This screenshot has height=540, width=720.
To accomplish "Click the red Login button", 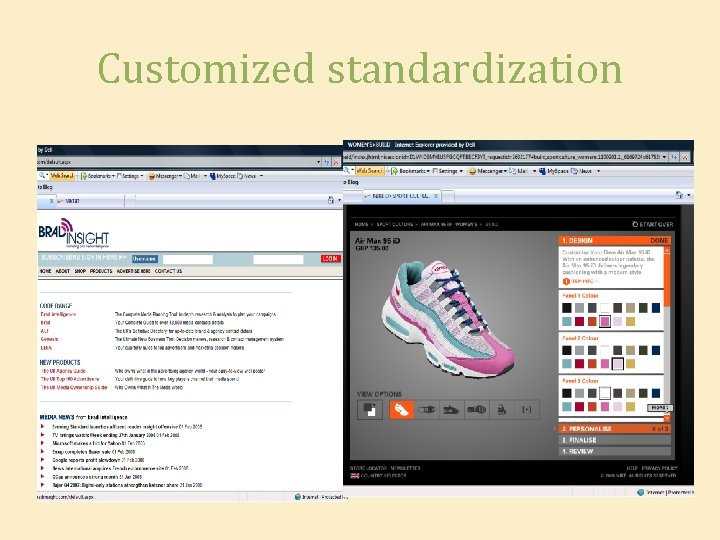I will point(330,259).
